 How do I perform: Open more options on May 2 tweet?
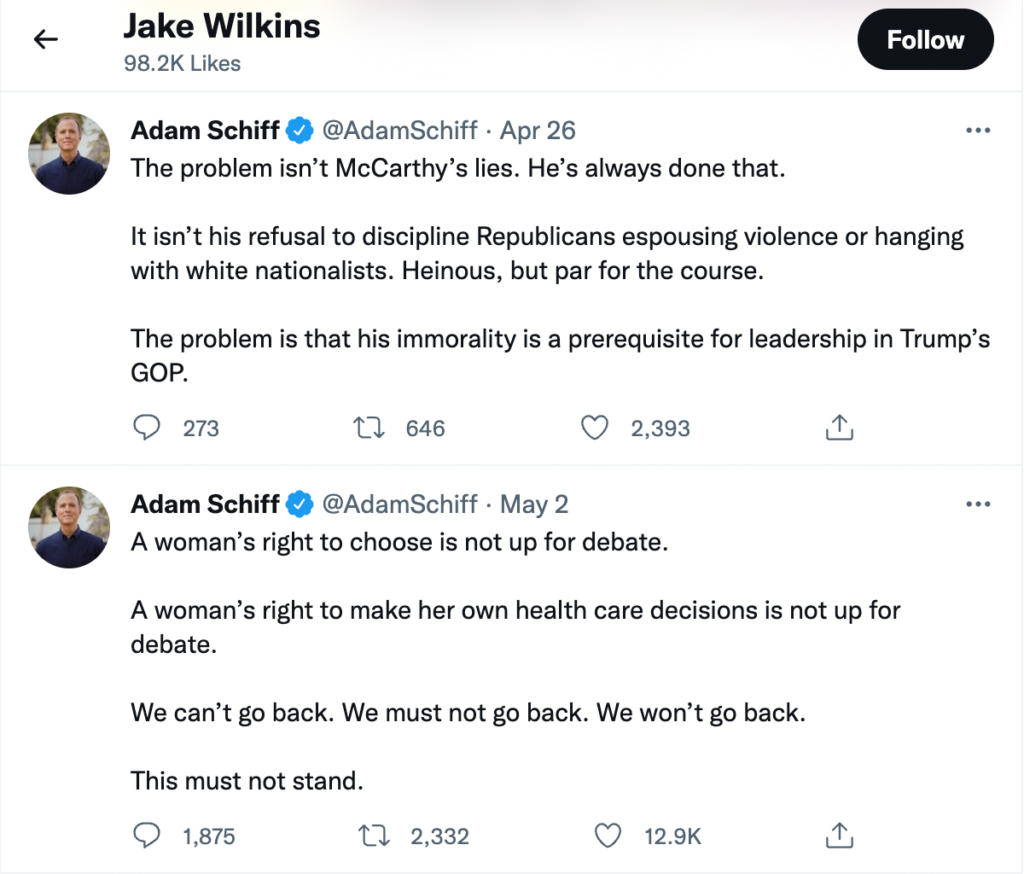point(977,504)
